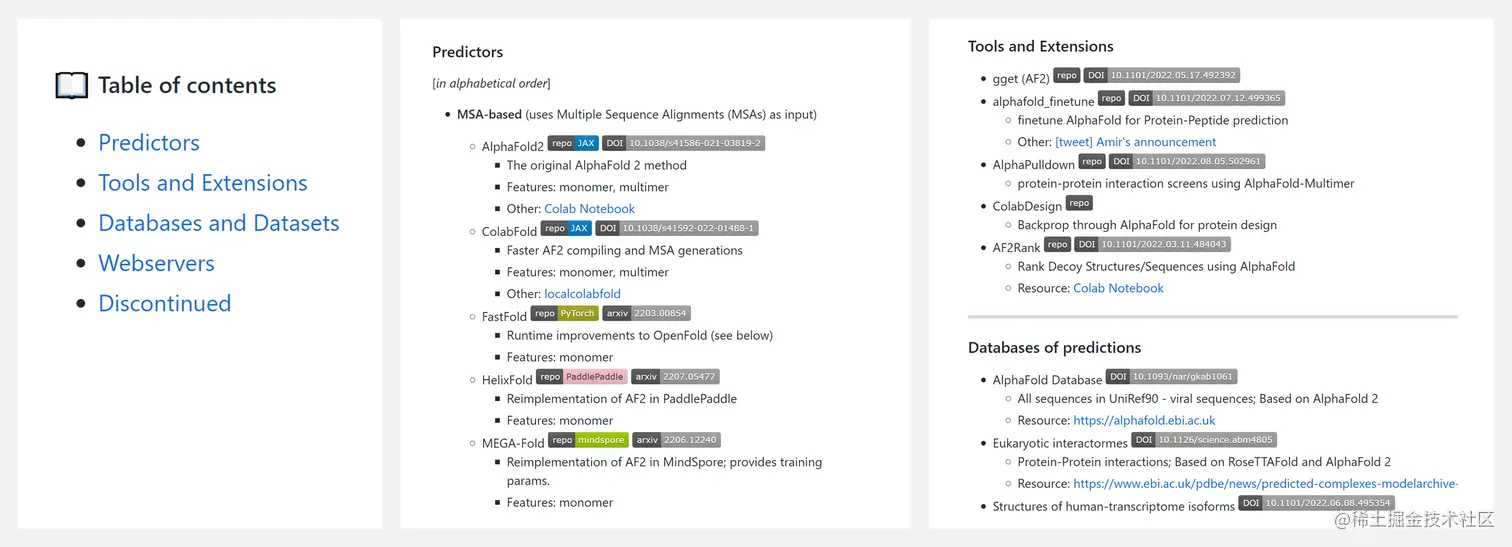Open ColabDesign repo badge
The image size is (1512, 547).
pyautogui.click(x=1079, y=204)
